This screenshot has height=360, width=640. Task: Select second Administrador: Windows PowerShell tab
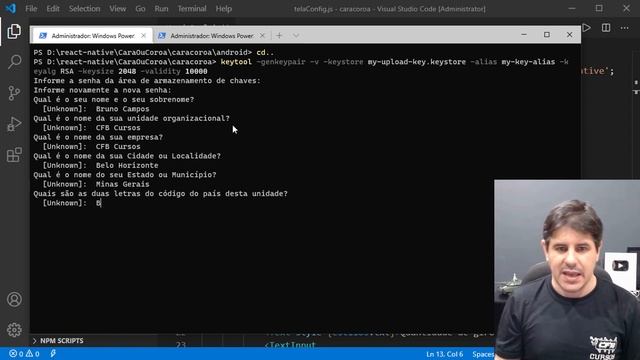coord(211,36)
